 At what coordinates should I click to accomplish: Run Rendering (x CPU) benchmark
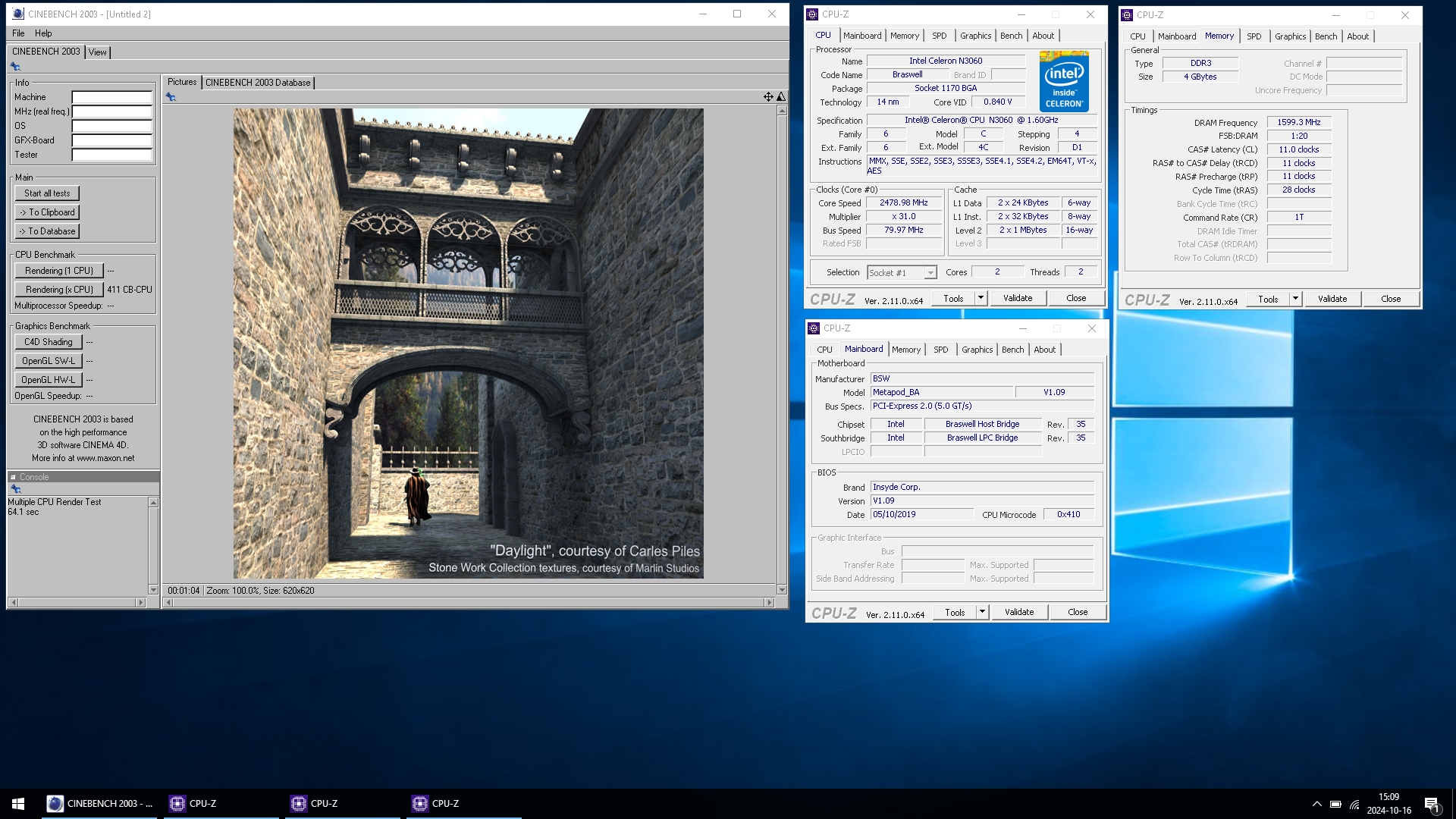[59, 290]
